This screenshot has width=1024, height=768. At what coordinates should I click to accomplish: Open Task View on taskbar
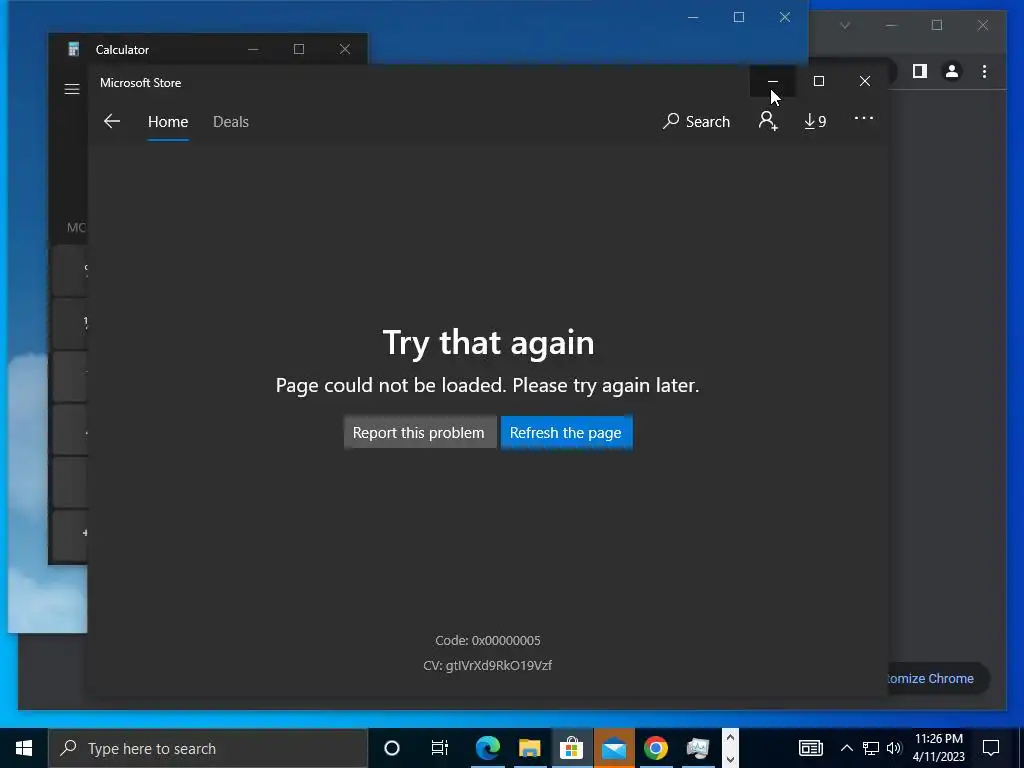[x=439, y=748]
